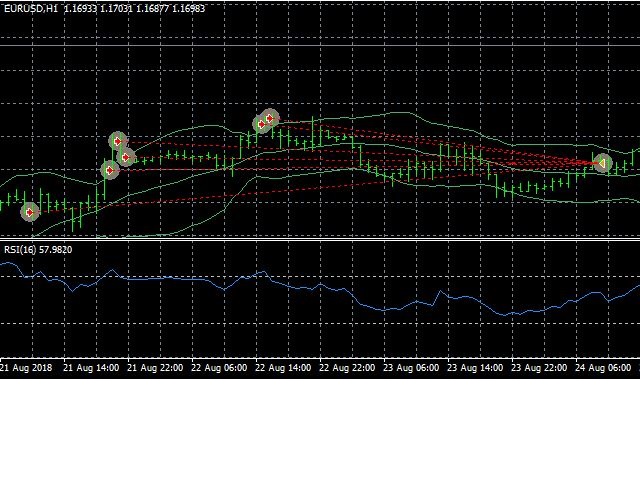The height and width of the screenshot is (480, 640).
Task: Select the 22 Aug 06:00 time axis label
Action: 219,368
